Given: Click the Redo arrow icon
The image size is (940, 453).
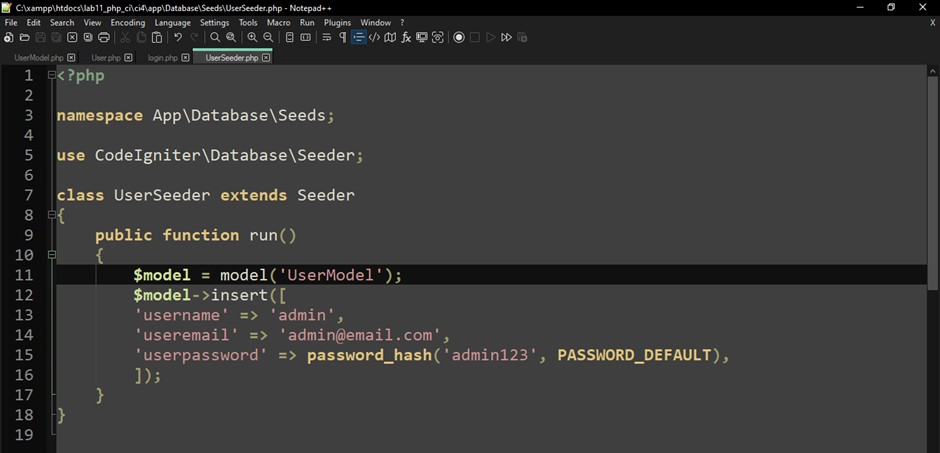Looking at the screenshot, I should (194, 37).
